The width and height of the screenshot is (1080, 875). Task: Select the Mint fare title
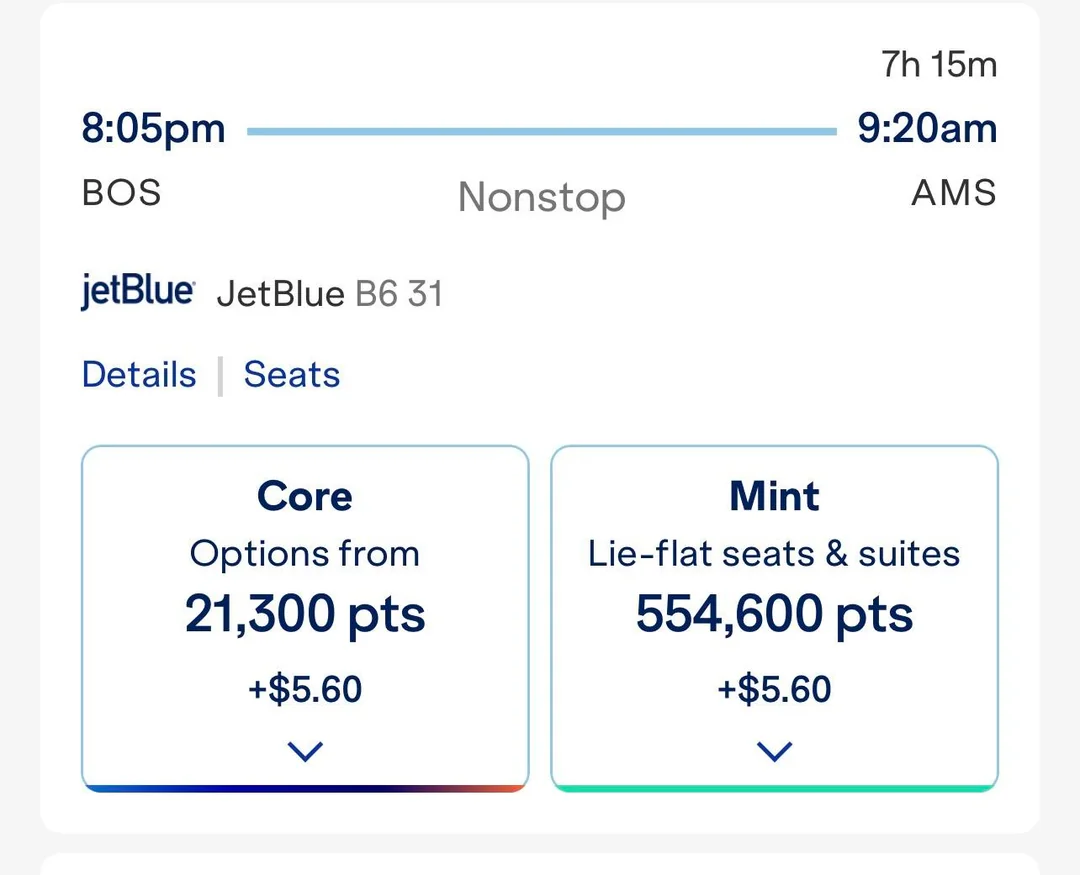click(775, 496)
